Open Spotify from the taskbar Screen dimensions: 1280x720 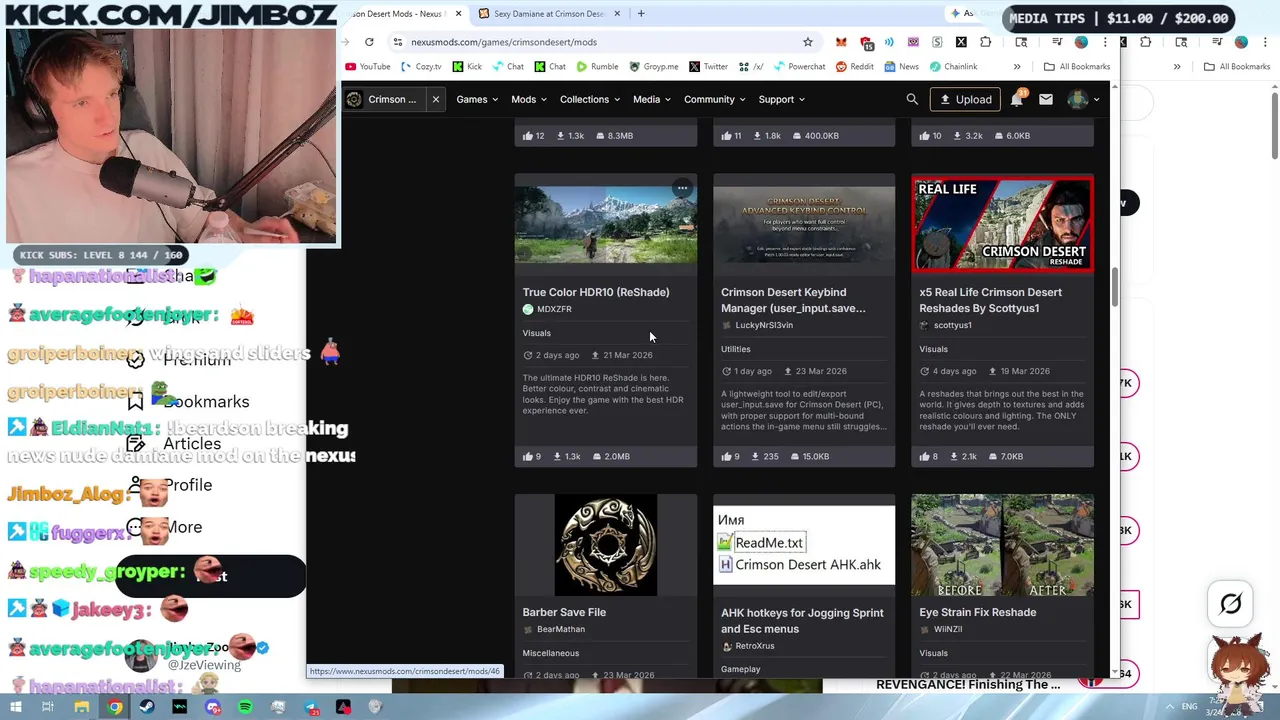pyautogui.click(x=246, y=707)
